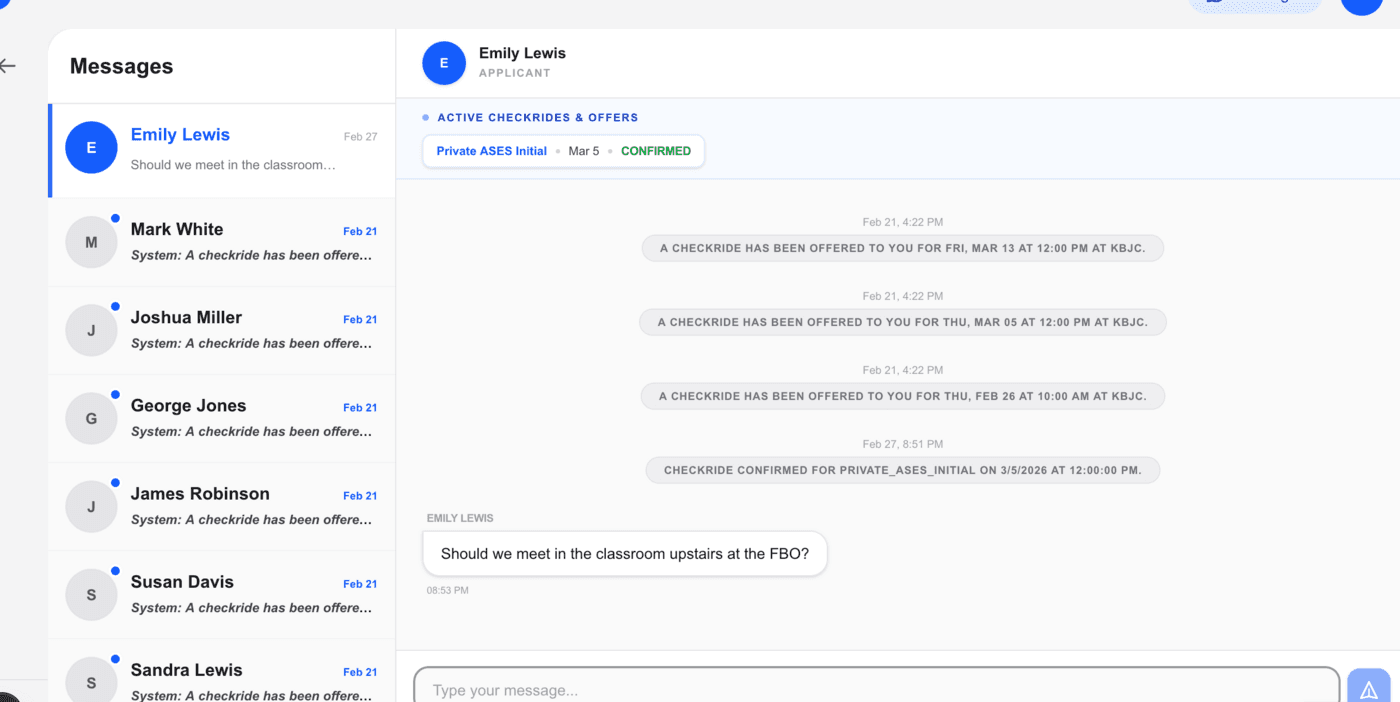Click Mark White's circular avatar
Viewport: 1400px width, 702px height.
[x=91, y=241]
